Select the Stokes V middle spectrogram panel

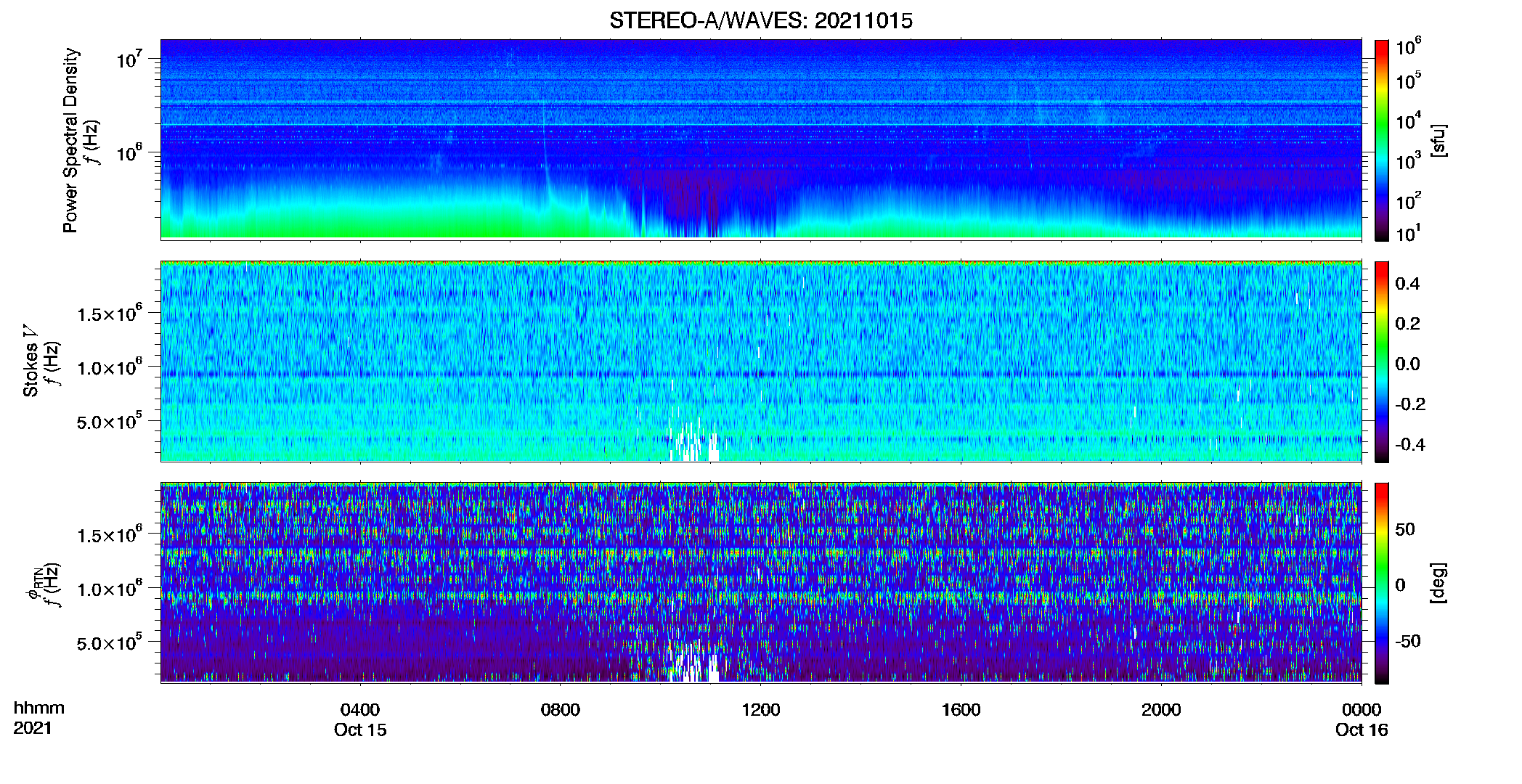(761, 361)
